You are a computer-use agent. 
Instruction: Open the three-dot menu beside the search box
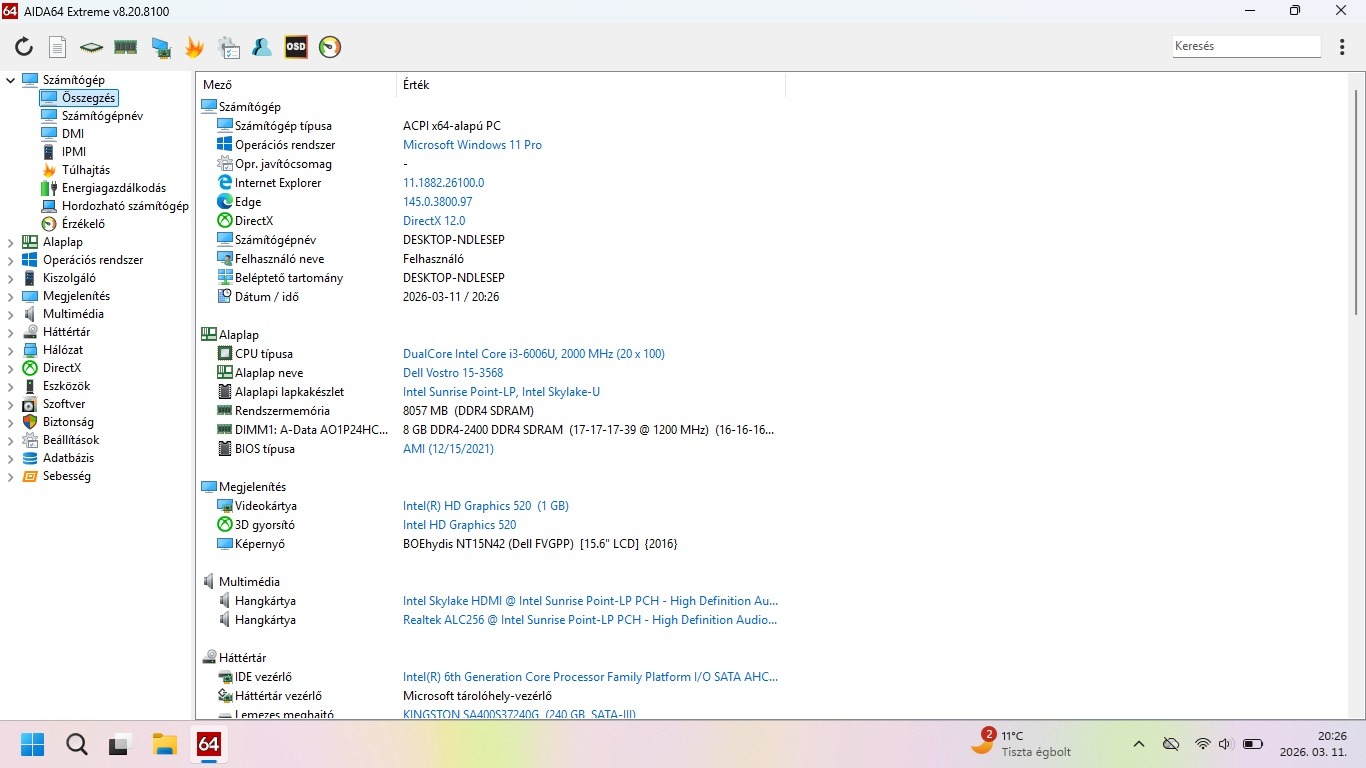1342,47
